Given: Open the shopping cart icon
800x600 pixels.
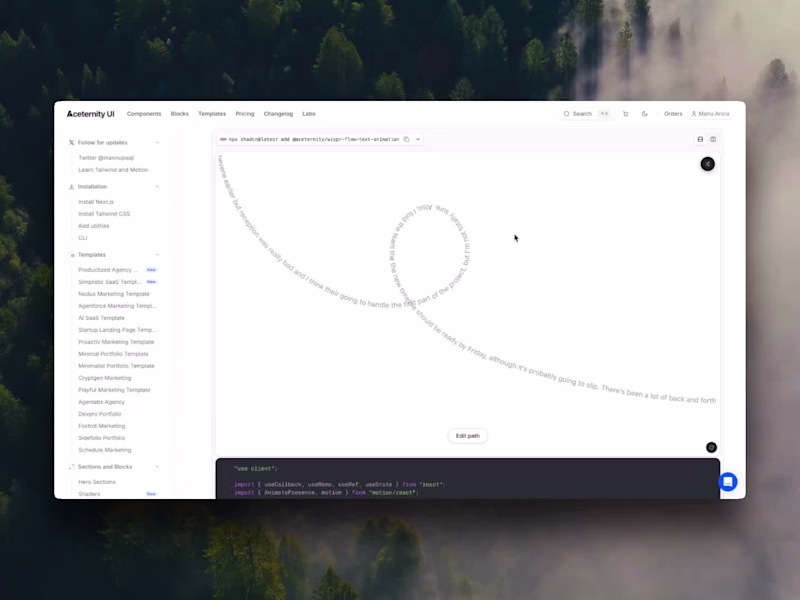Looking at the screenshot, I should tap(626, 114).
